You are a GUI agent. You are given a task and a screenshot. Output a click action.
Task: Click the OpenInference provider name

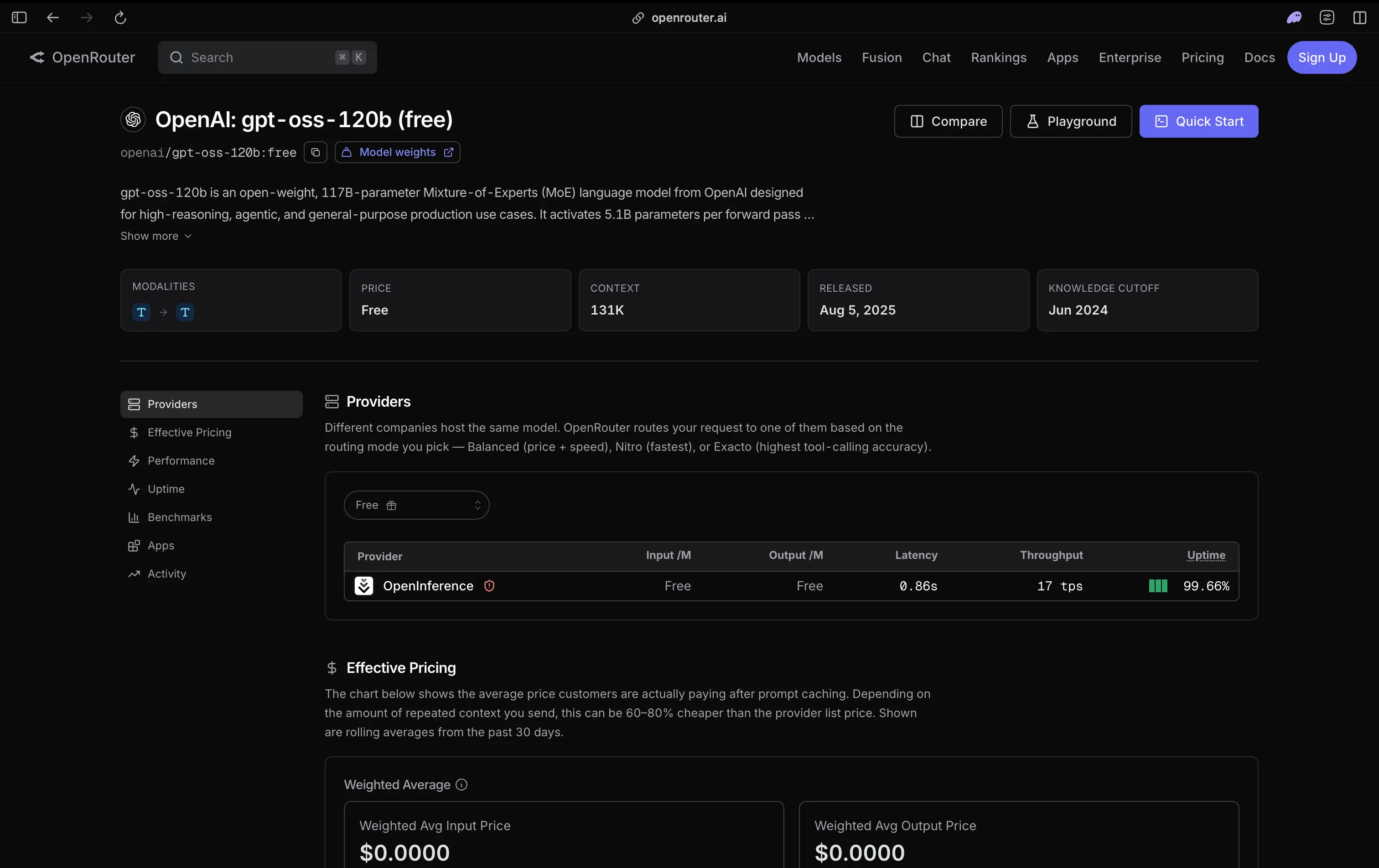428,586
